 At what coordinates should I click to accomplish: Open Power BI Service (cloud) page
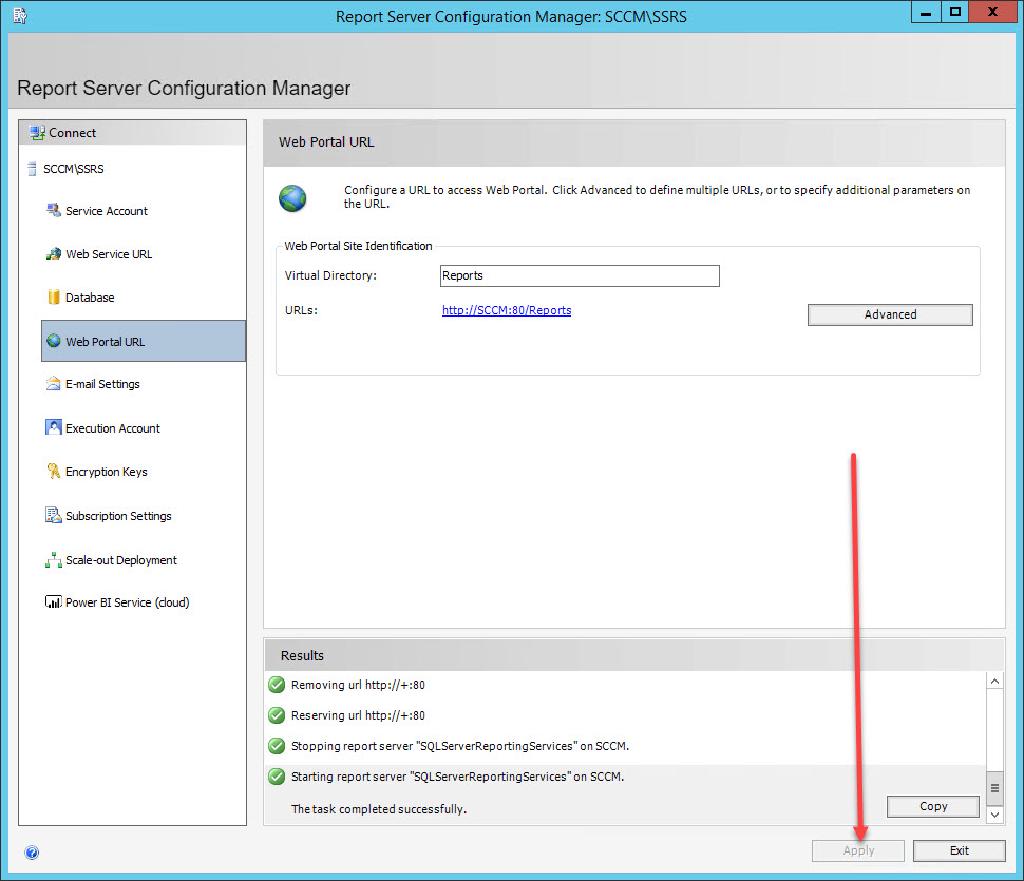pos(127,602)
